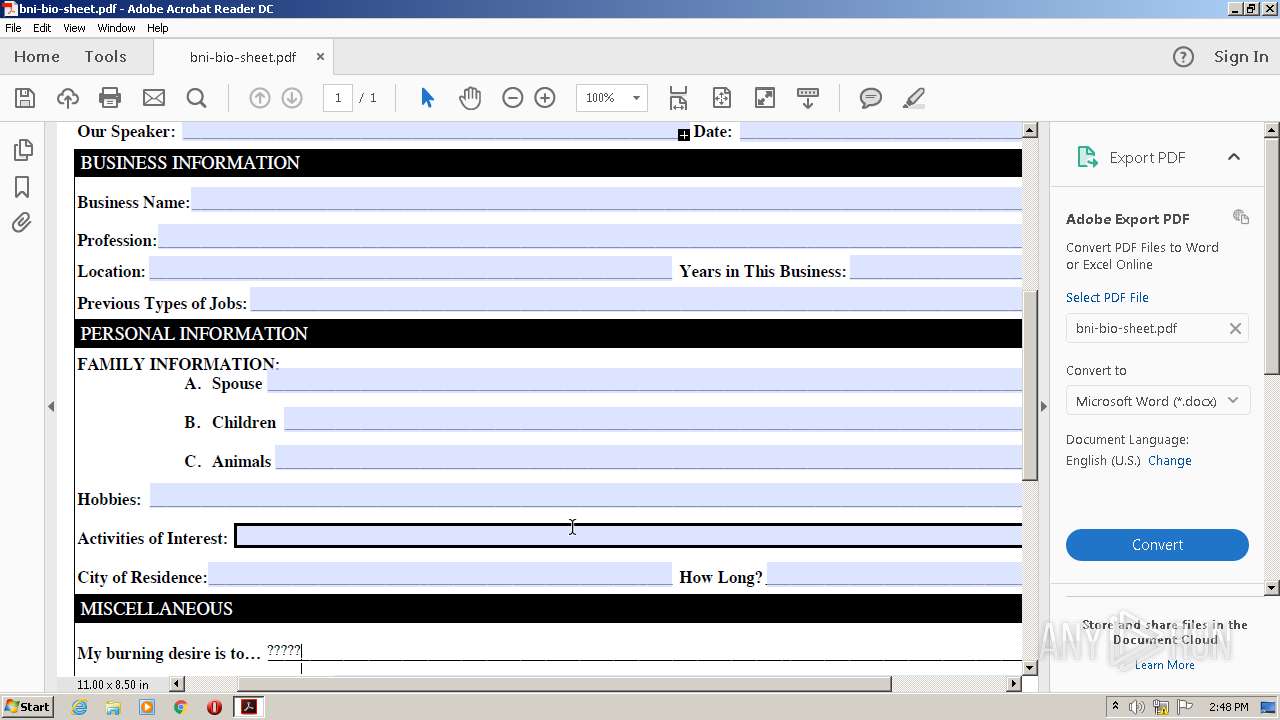This screenshot has height=720, width=1280.
Task: Open the Find text magnifier
Action: 197,98
